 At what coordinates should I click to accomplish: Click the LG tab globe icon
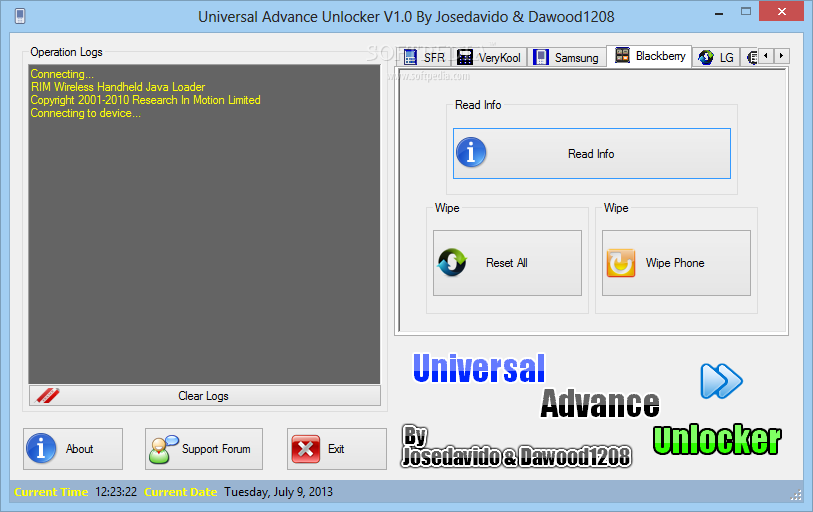(706, 57)
